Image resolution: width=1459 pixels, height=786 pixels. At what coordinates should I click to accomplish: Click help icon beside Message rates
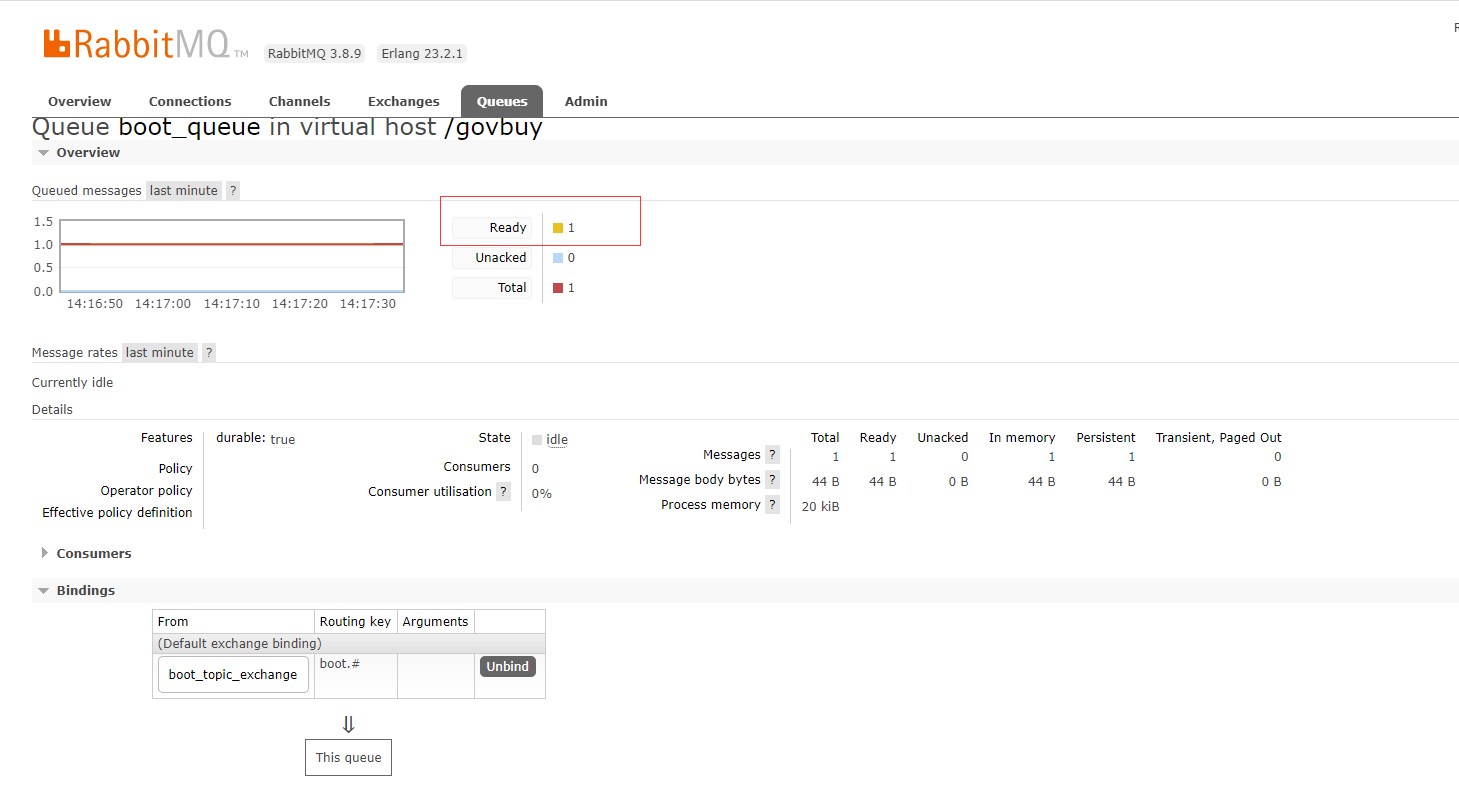click(x=209, y=353)
